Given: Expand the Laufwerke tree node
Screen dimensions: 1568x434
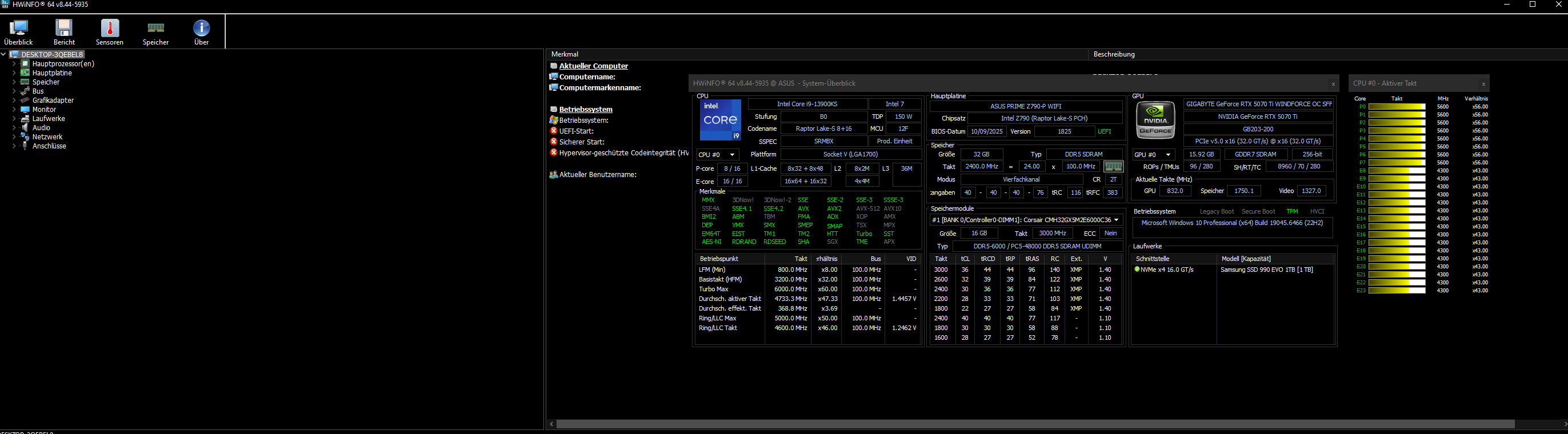Looking at the screenshot, I should click(14, 119).
